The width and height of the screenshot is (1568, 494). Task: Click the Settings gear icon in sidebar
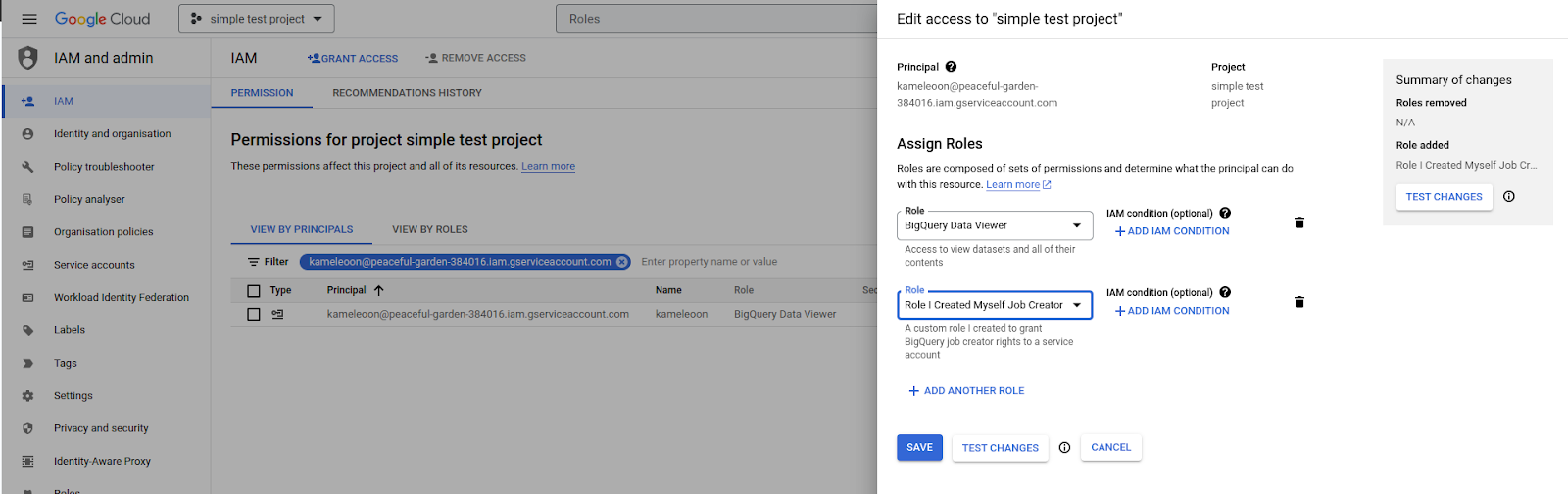coord(27,396)
